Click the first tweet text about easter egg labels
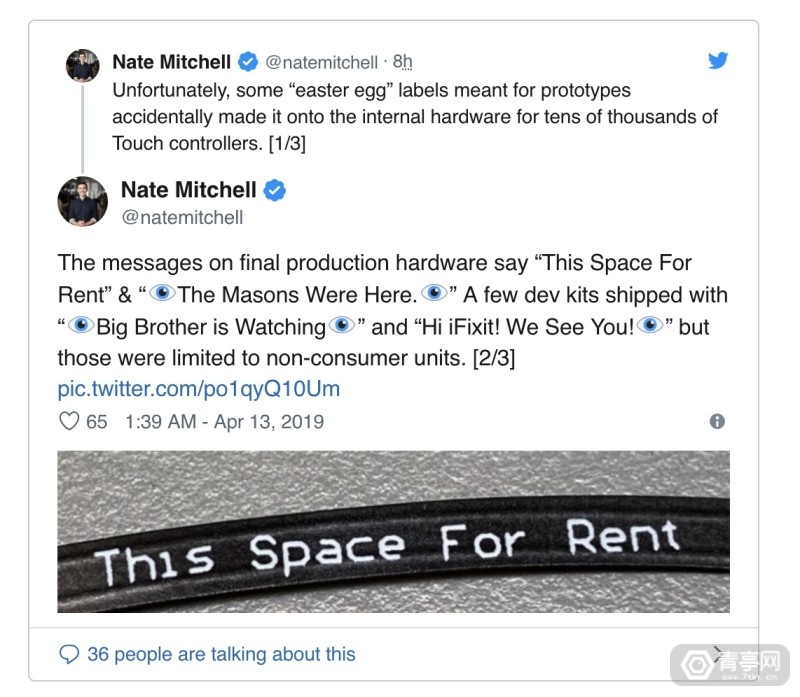The image size is (800, 697). pyautogui.click(x=415, y=117)
